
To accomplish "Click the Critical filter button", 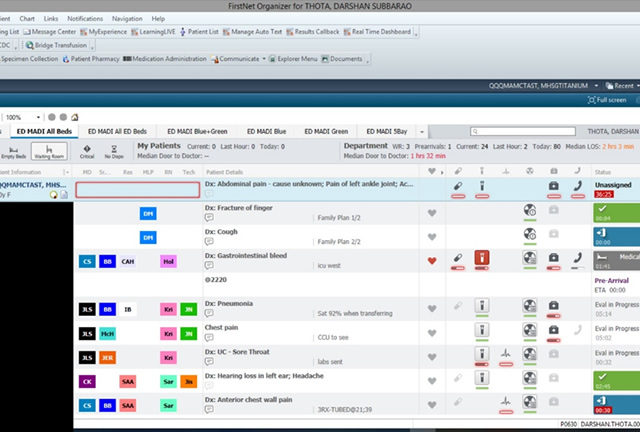I will pyautogui.click(x=87, y=151).
